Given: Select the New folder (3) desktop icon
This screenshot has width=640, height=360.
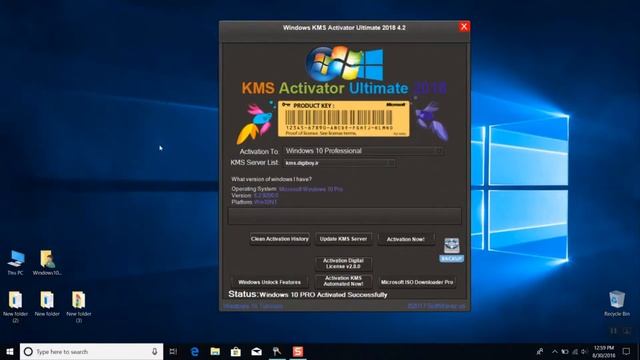Looking at the screenshot, I should [x=79, y=307].
